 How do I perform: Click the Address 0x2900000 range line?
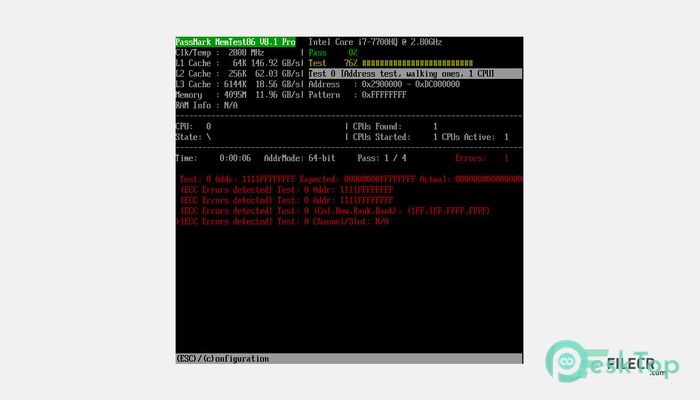pos(384,84)
